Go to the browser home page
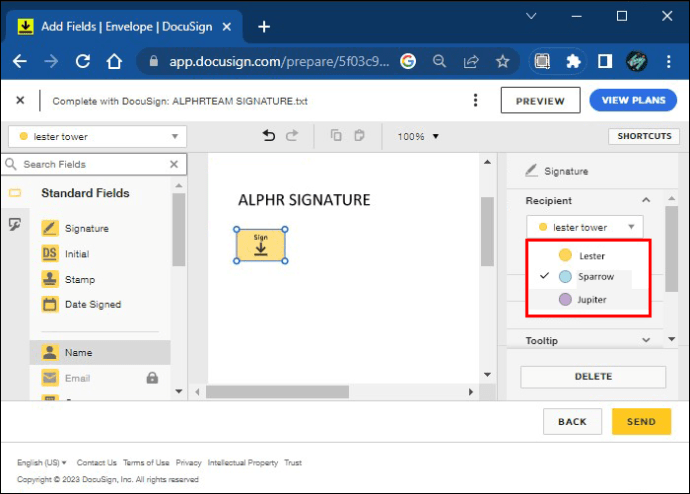690x494 pixels. click(114, 61)
